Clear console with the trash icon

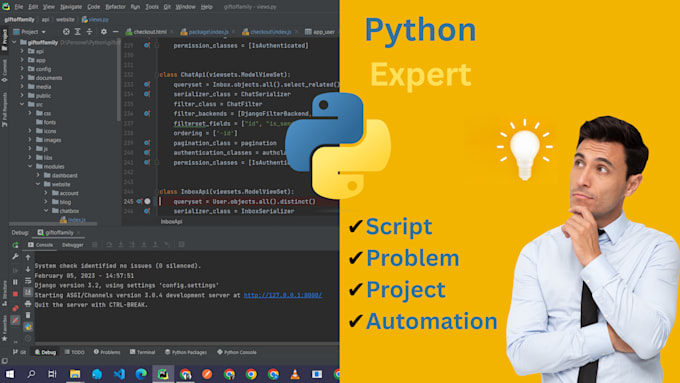pos(28,315)
